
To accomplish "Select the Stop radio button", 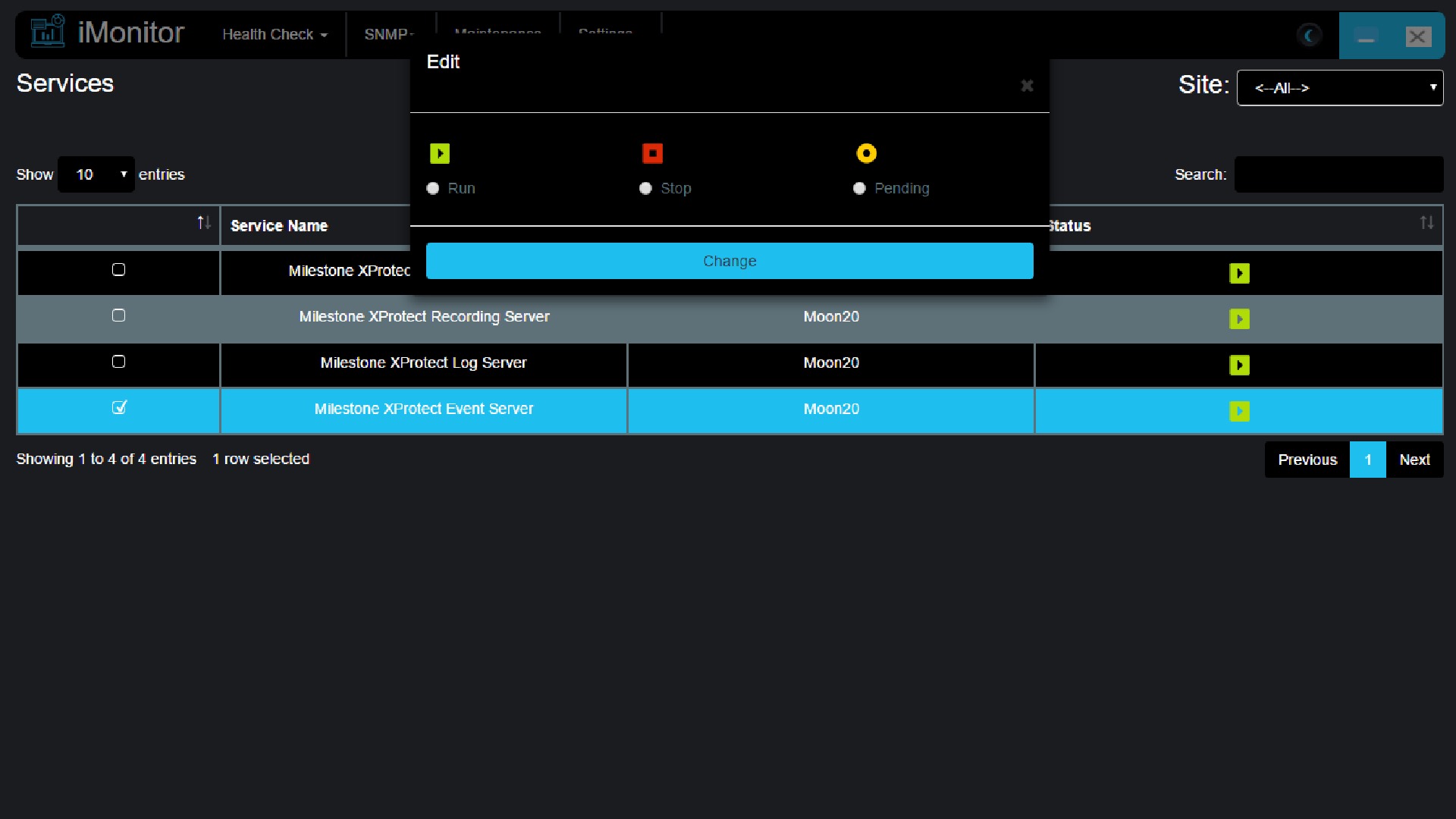I will (x=645, y=188).
